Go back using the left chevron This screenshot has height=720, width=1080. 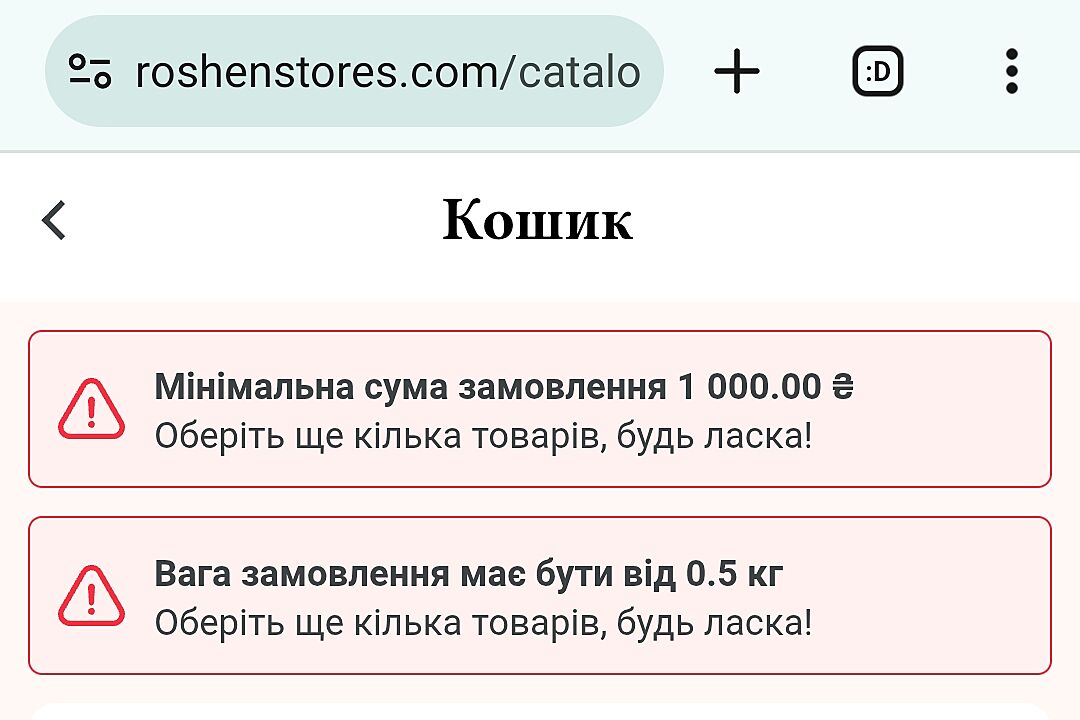pyautogui.click(x=54, y=220)
